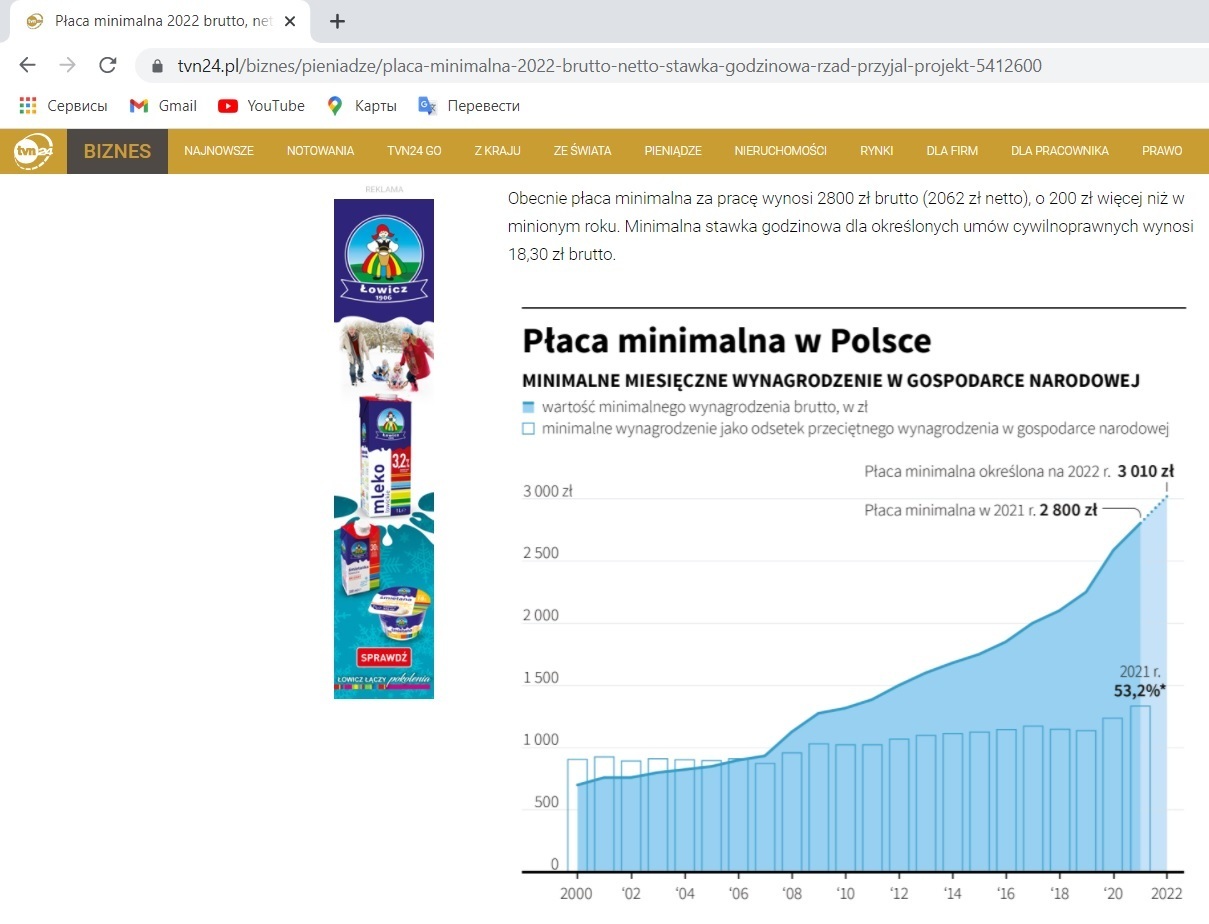Reload the page with refresh icon

107,66
